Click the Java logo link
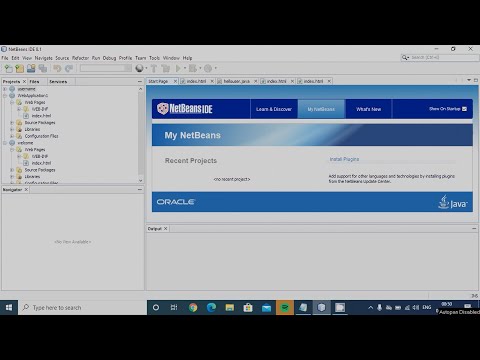 tap(453, 202)
